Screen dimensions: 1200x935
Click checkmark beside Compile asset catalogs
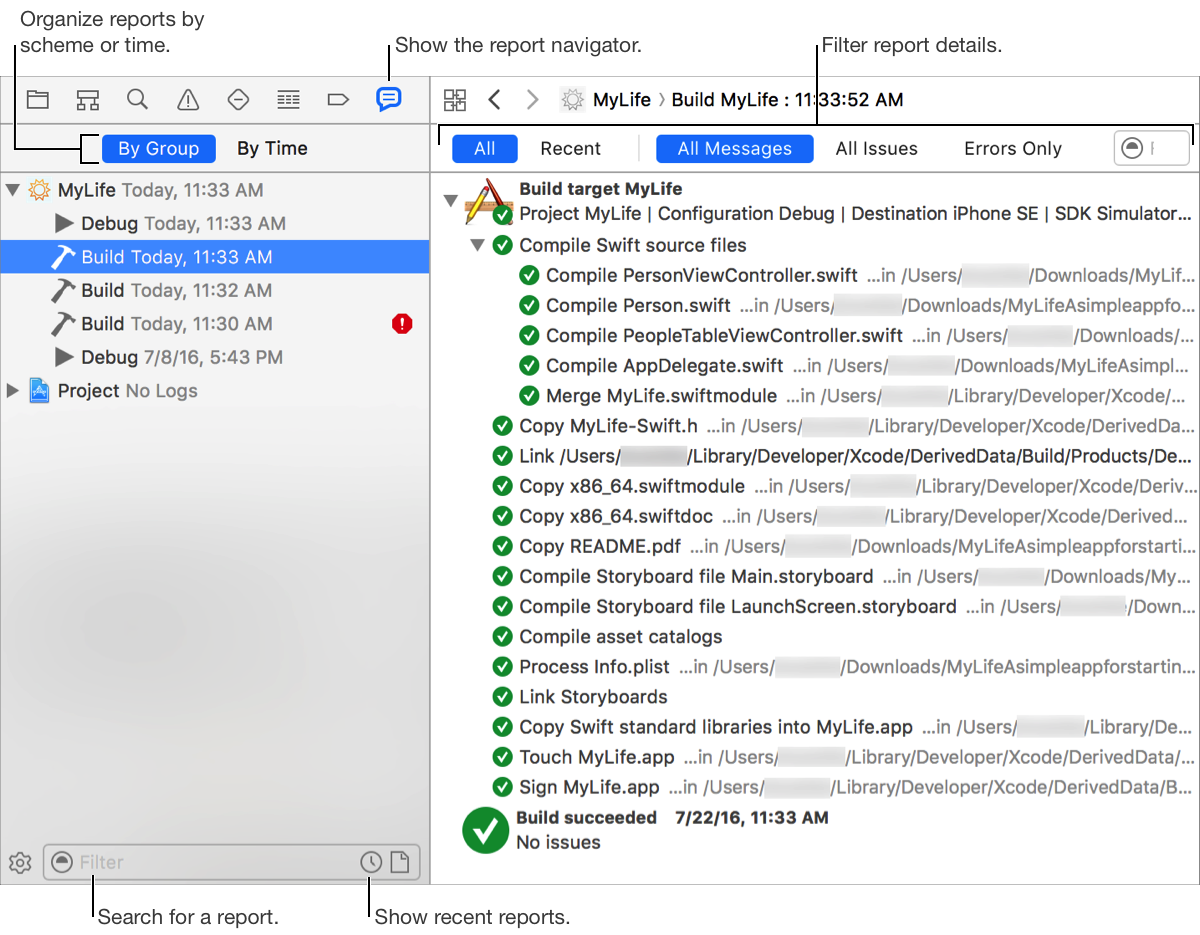(502, 637)
